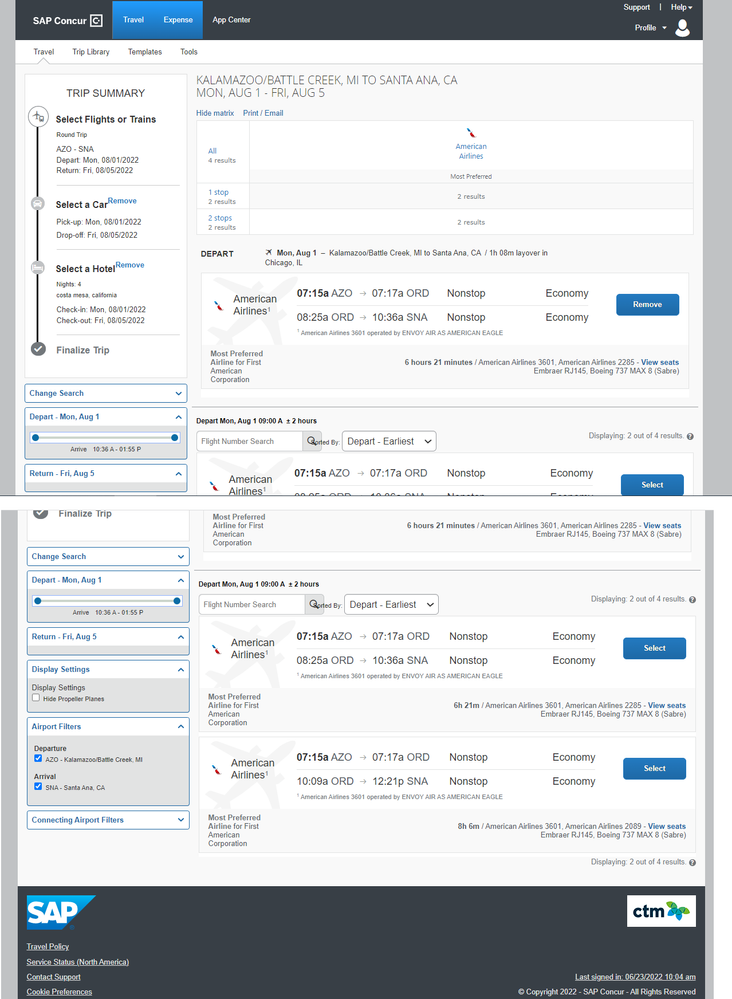Uncheck SNA - Santa Ana arrival filter
Viewport: 732px width, 999px height.
point(38,786)
